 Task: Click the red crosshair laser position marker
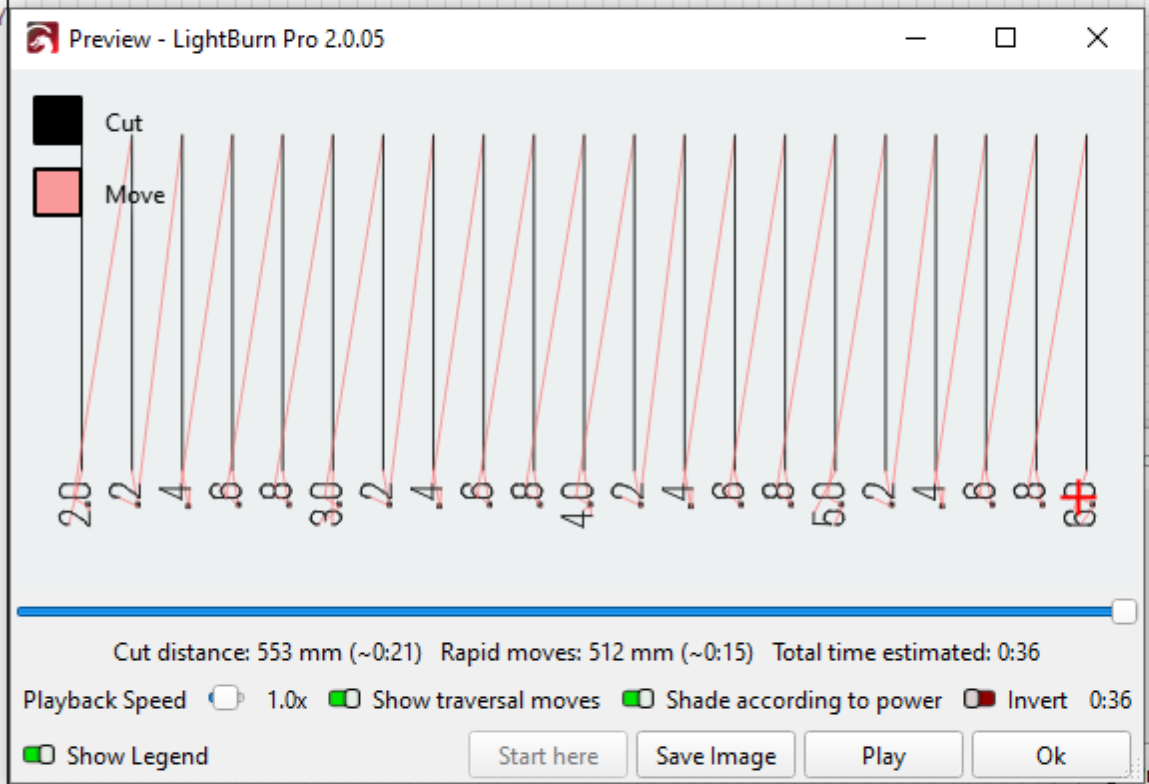click(x=1078, y=495)
